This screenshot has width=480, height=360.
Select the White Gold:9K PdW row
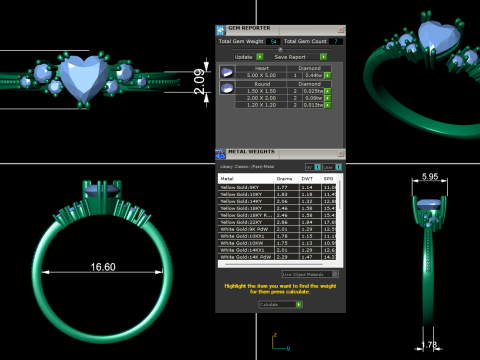277,229
